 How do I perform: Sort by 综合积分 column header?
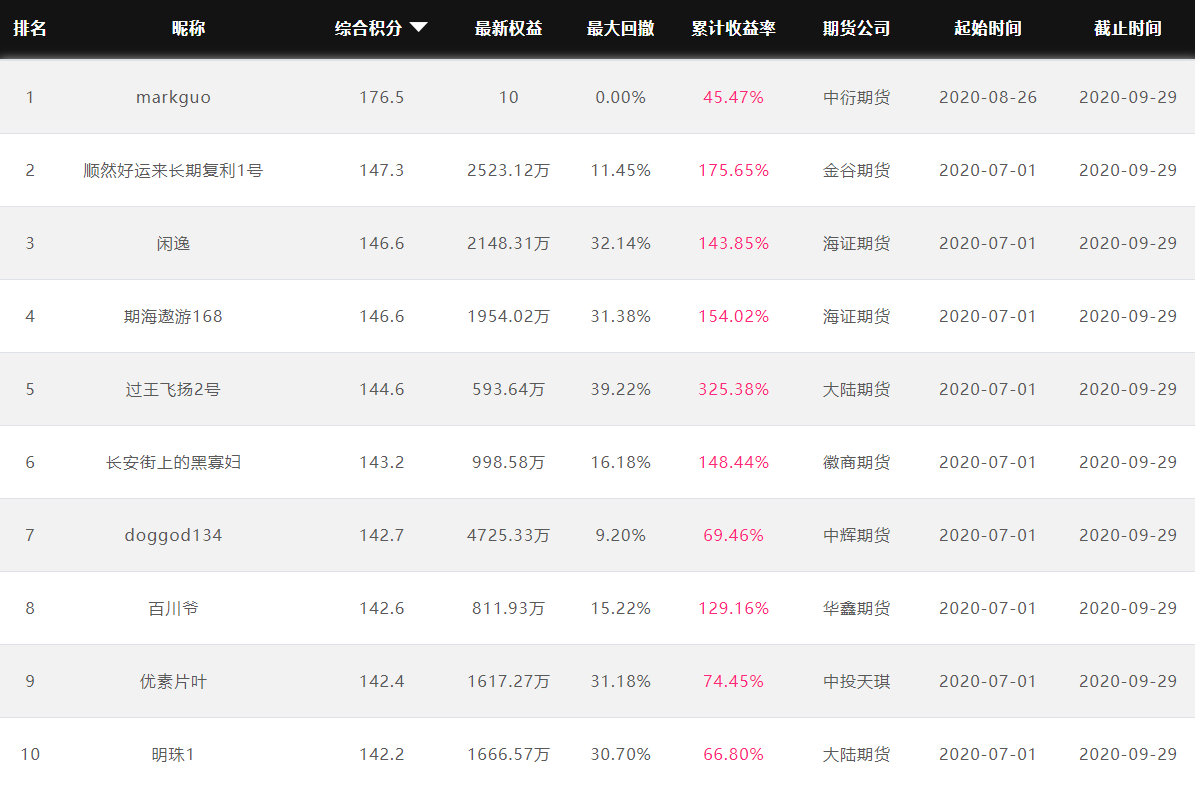pos(368,28)
